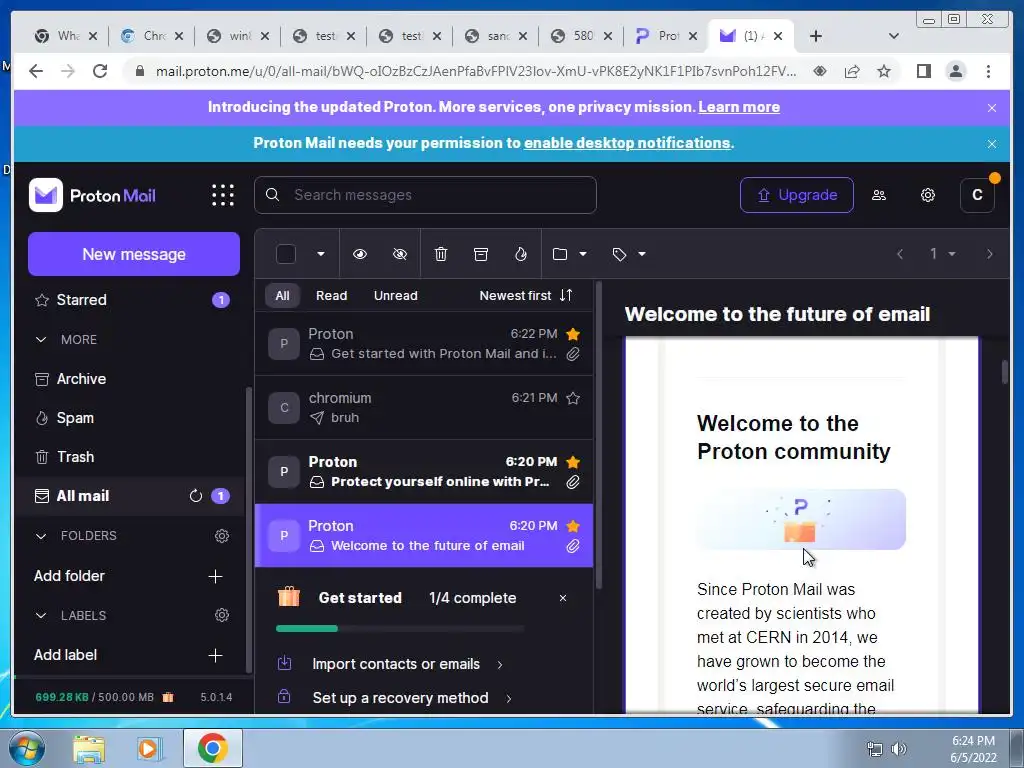This screenshot has height=768, width=1024.
Task: Click the Proton Mail logo
Action: point(92,195)
